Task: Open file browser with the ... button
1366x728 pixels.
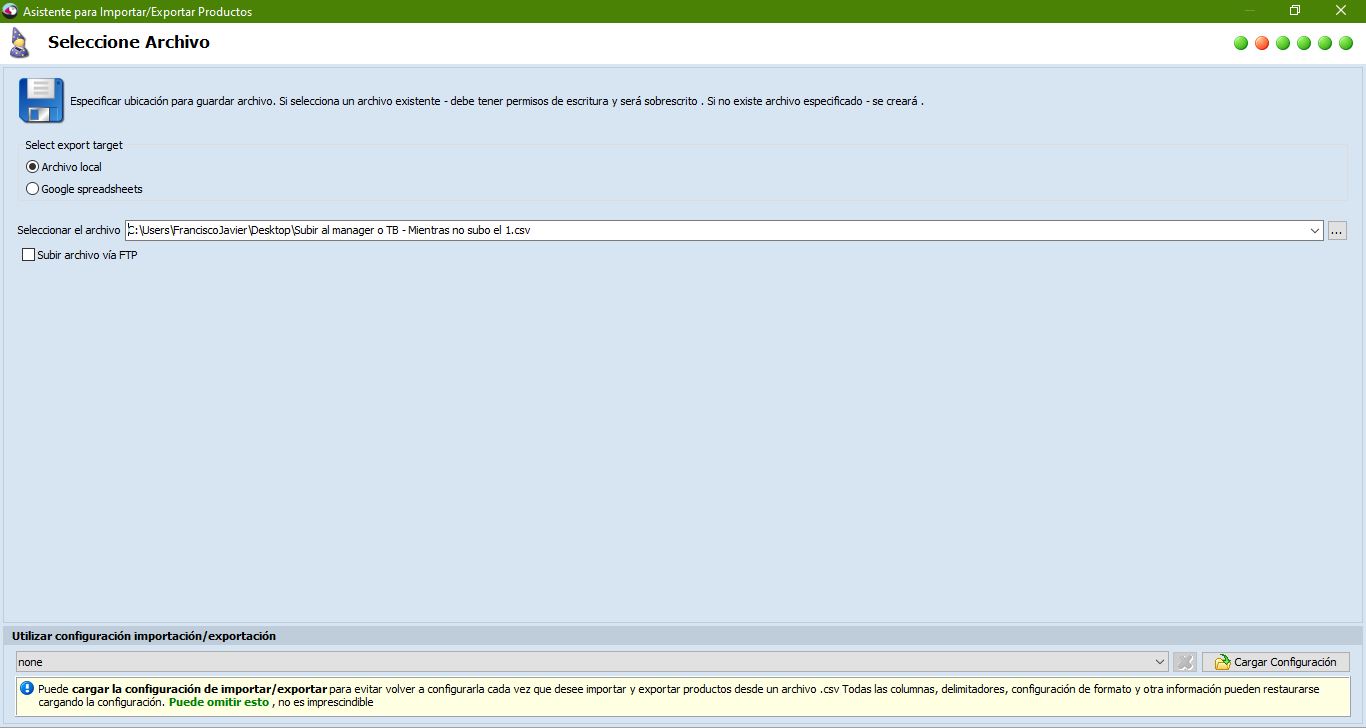Action: tap(1338, 231)
